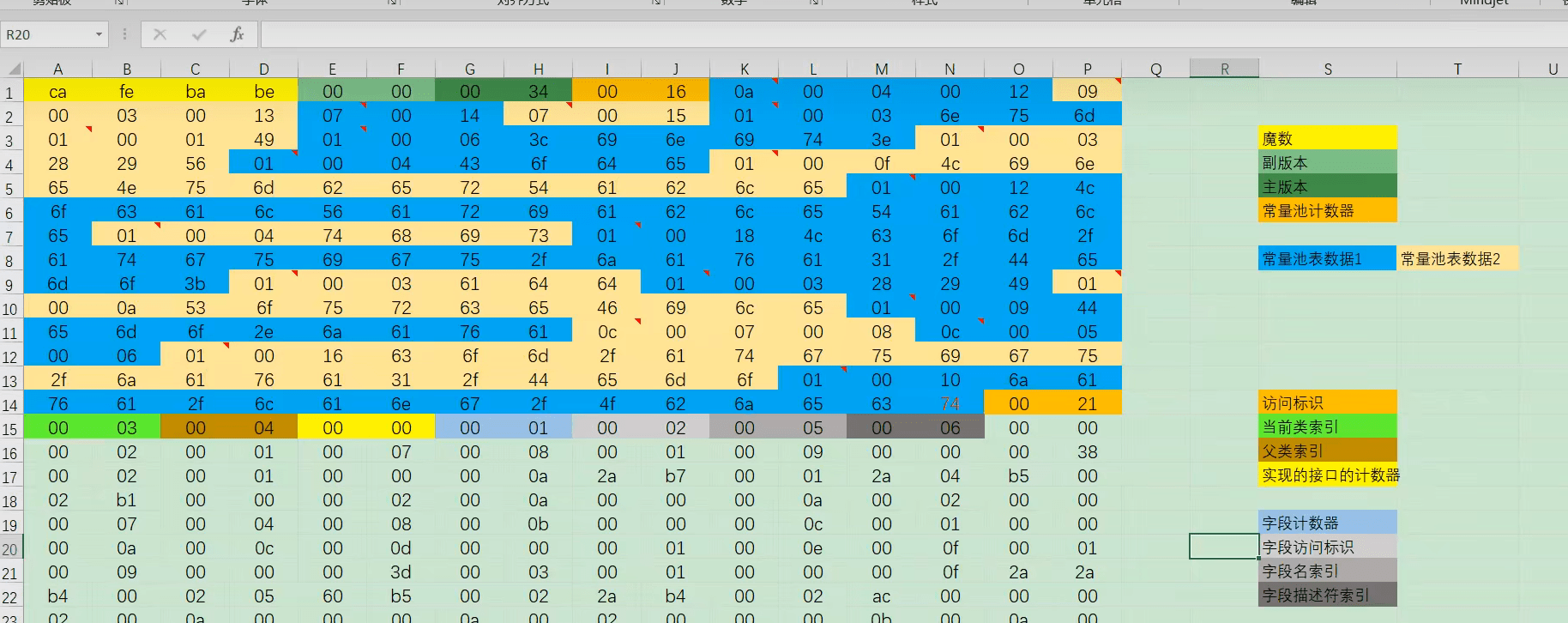Click the 常量池表数据2 legend cell
This screenshot has width=1568, height=623.
[x=1456, y=258]
